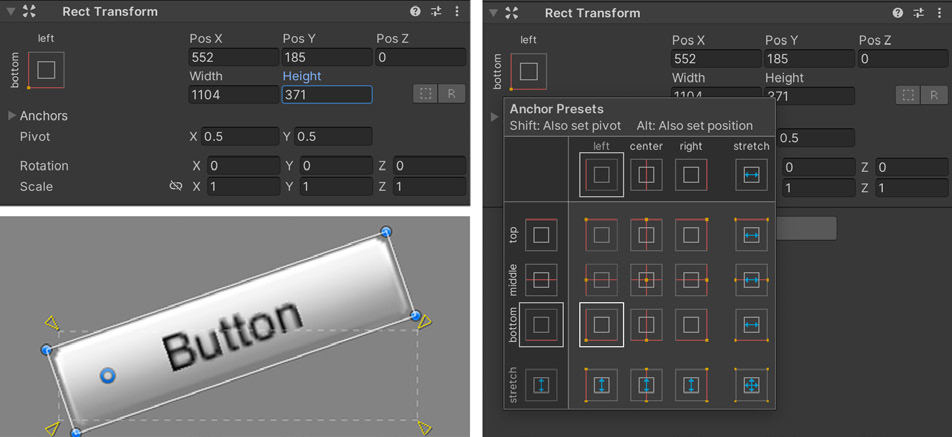Select the vertical-stretch center anchor preset

pyautogui.click(x=646, y=385)
